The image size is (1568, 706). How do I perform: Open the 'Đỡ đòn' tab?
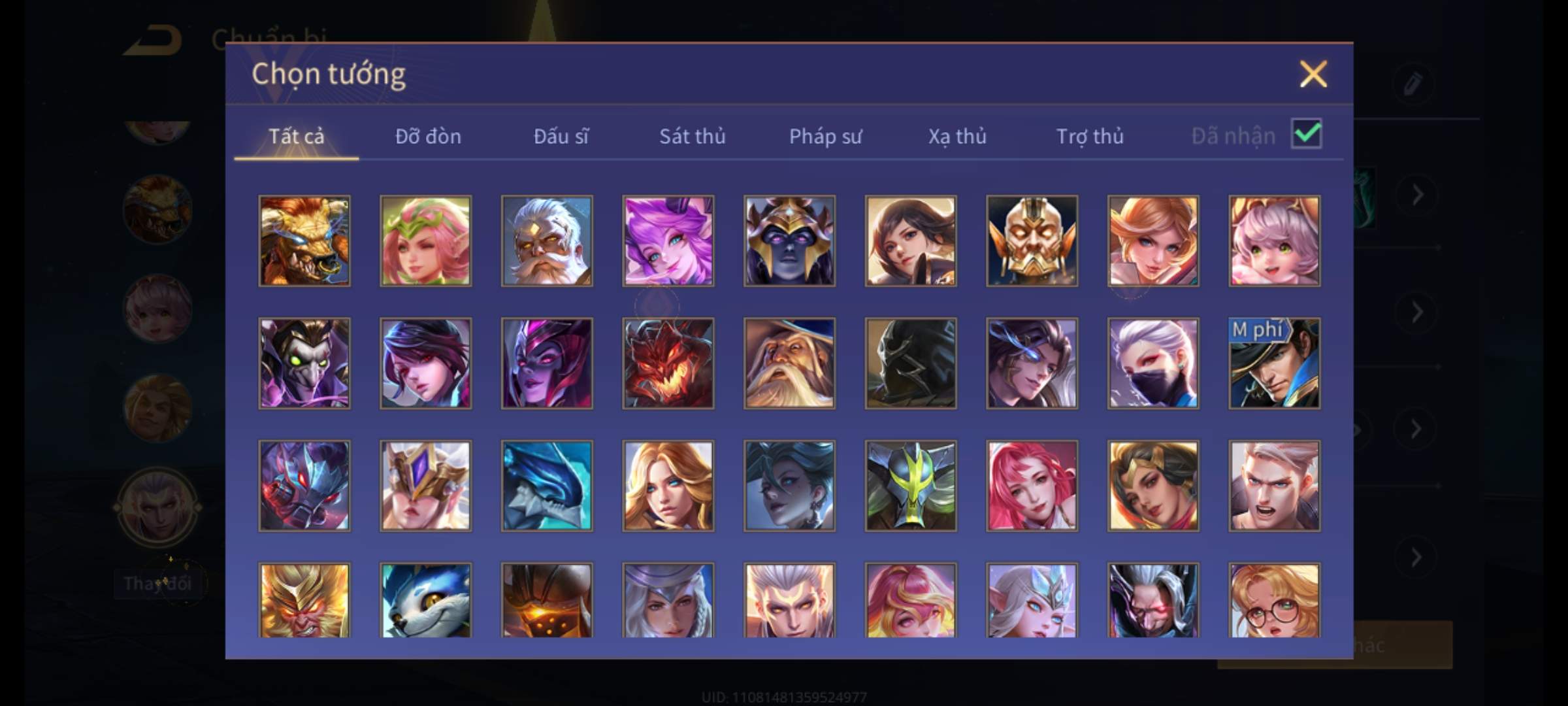click(x=428, y=136)
